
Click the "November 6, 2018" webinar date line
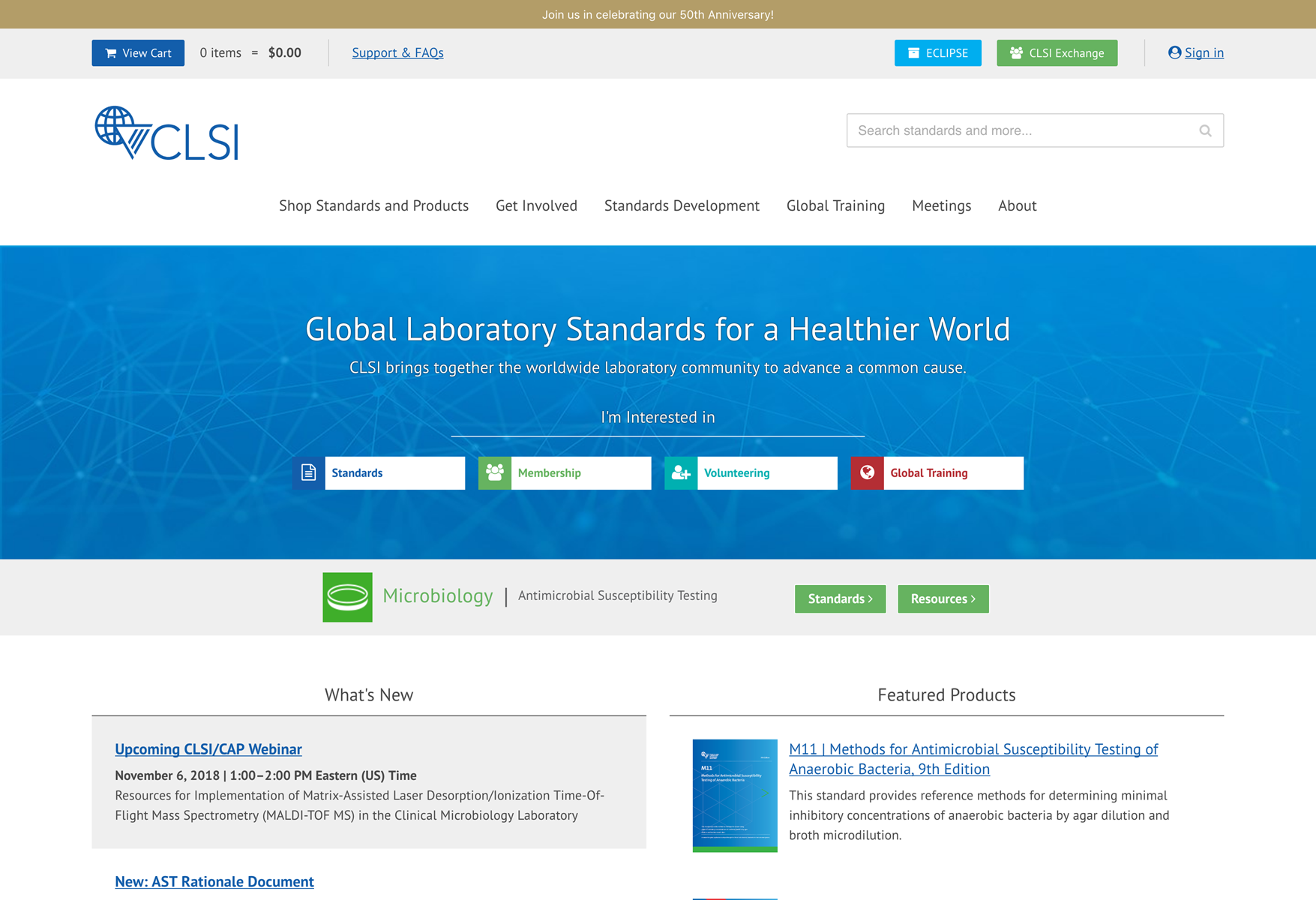pyautogui.click(x=265, y=775)
